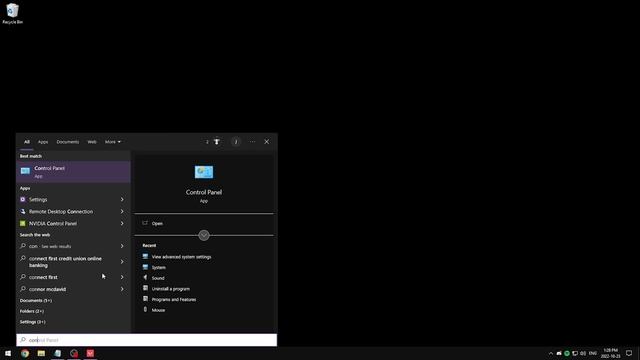Click the search text input field

[147, 340]
